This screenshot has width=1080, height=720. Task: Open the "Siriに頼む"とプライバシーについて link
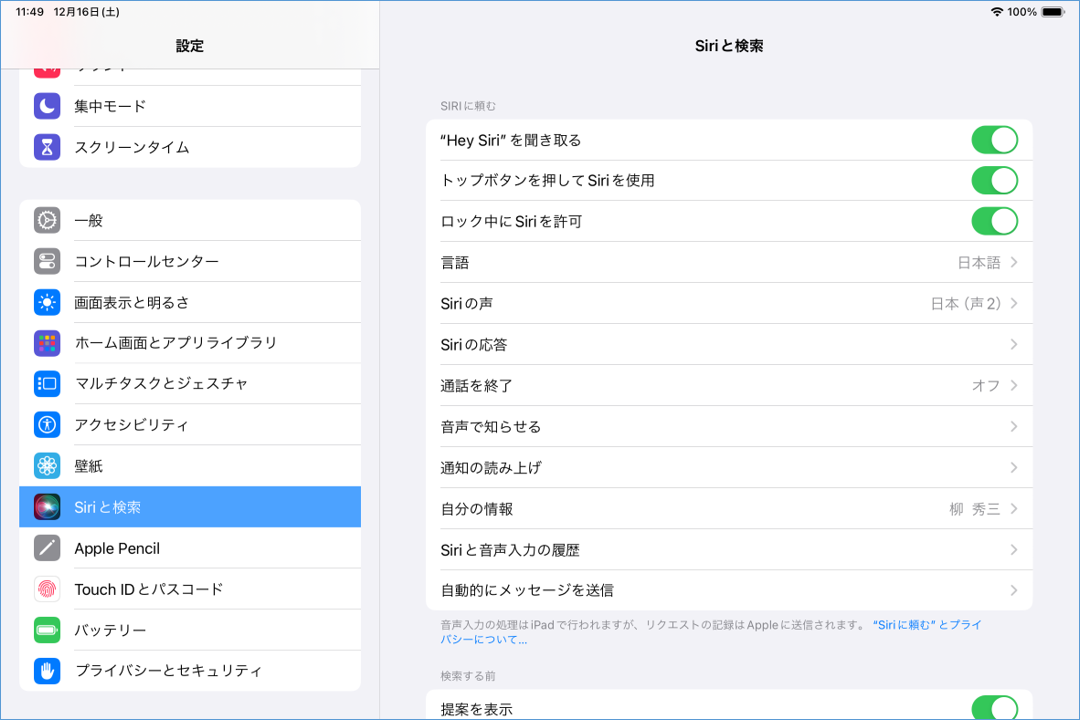pyautogui.click(x=710, y=632)
